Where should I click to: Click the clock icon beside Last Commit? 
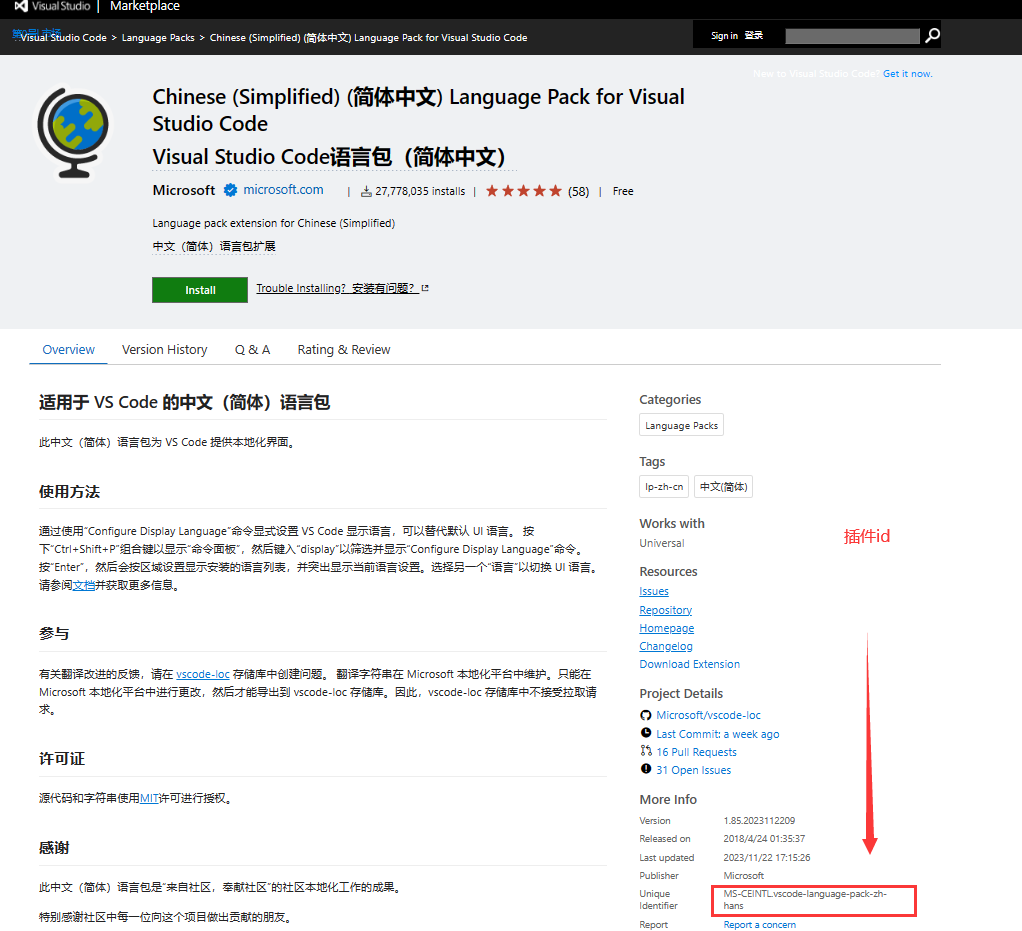646,733
